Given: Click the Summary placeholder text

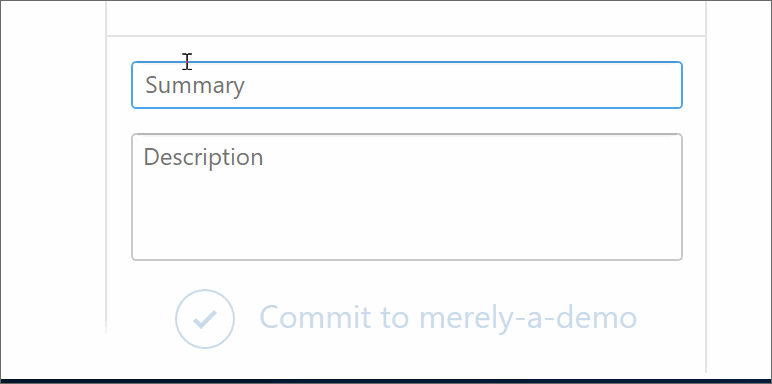Looking at the screenshot, I should (x=195, y=86).
